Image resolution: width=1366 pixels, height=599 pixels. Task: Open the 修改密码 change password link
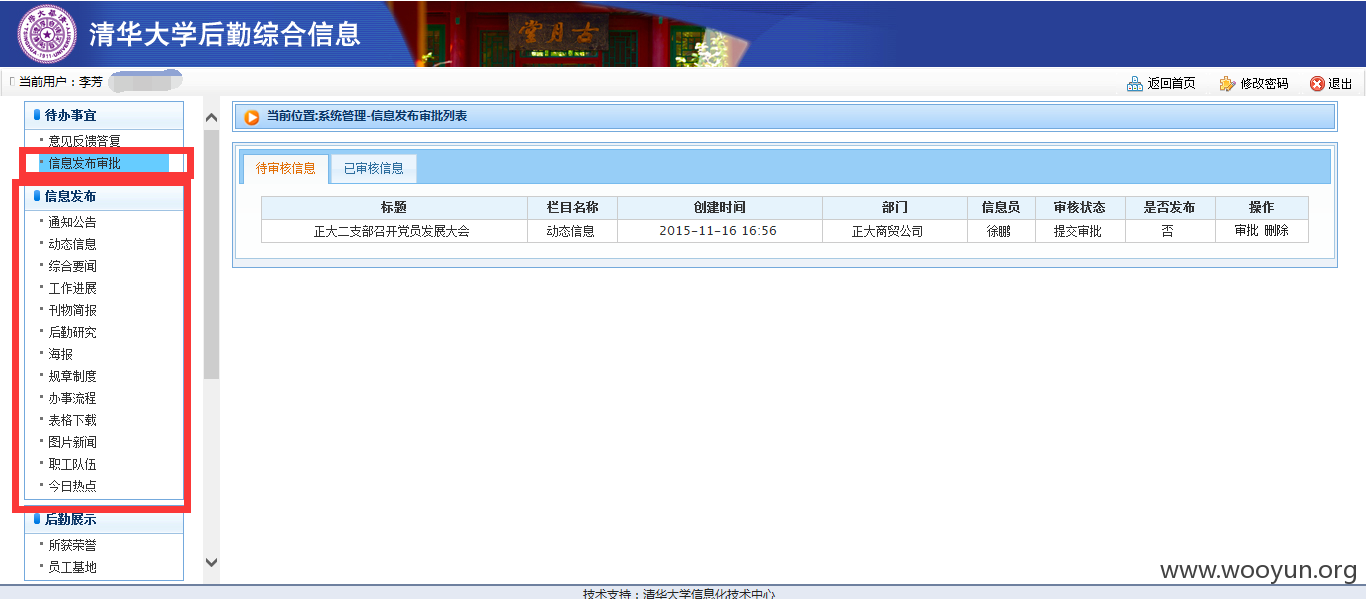1264,84
